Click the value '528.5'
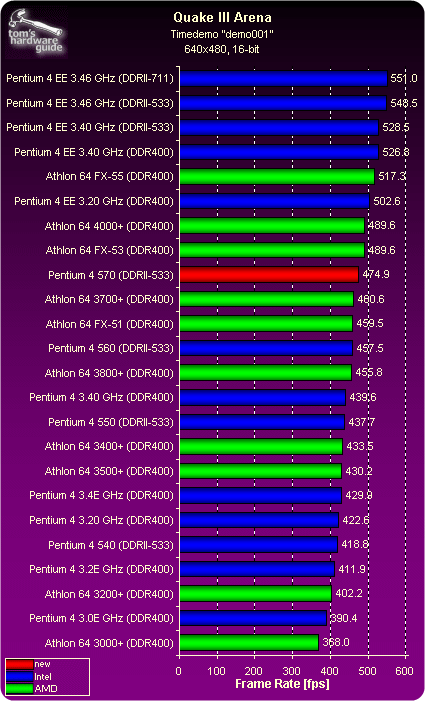This screenshot has height=701, width=425. click(x=395, y=128)
